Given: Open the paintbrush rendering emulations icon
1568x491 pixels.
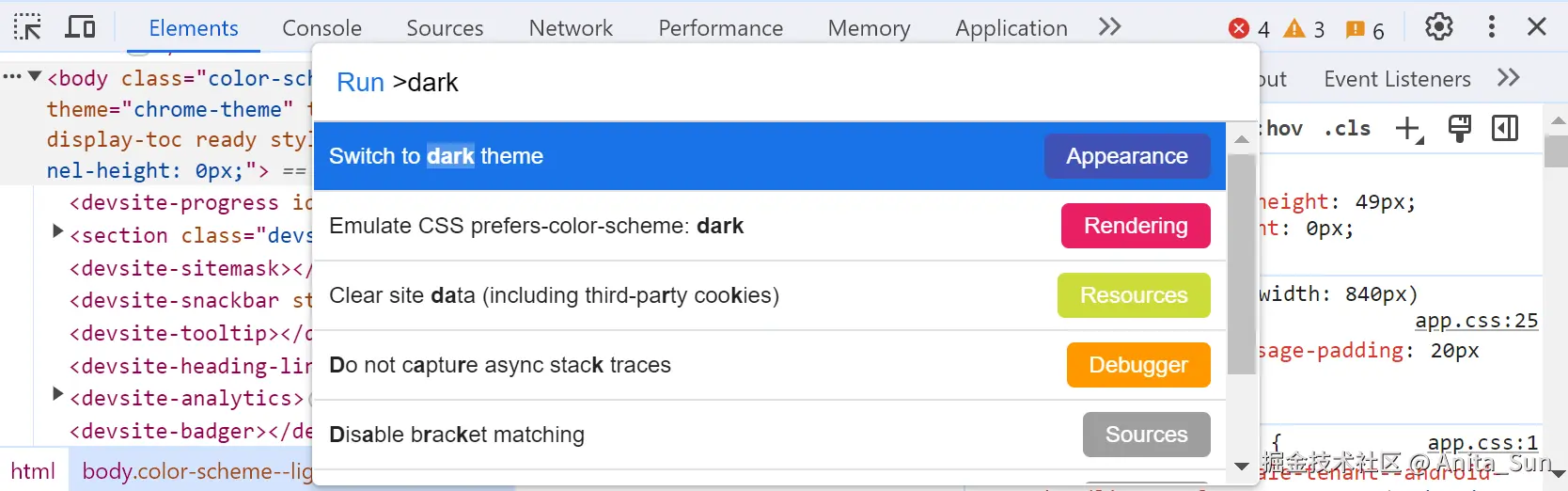Looking at the screenshot, I should pyautogui.click(x=1459, y=129).
